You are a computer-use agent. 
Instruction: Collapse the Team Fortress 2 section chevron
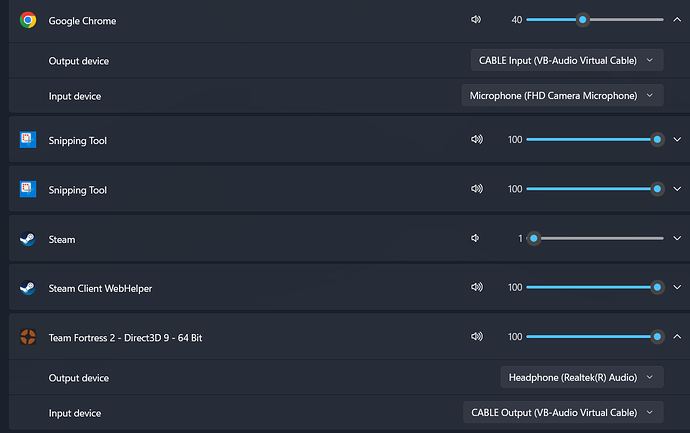pyautogui.click(x=677, y=337)
